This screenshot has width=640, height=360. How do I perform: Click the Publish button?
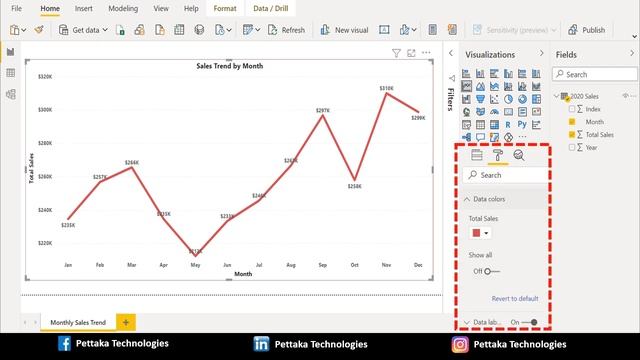click(587, 30)
